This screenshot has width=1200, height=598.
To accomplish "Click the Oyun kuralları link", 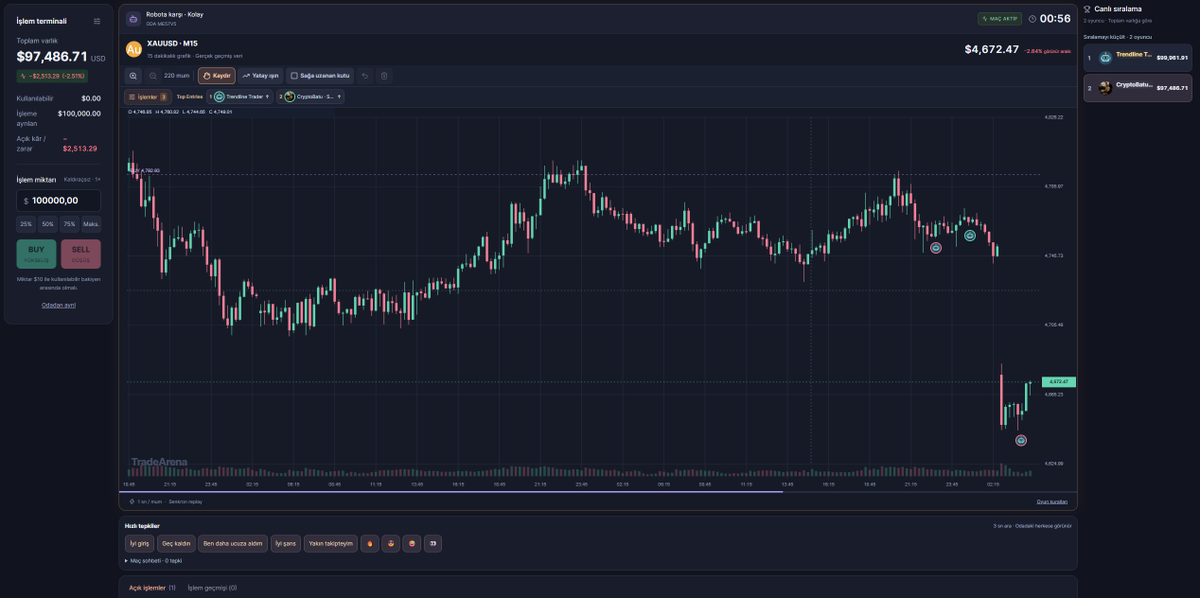I will point(1051,502).
